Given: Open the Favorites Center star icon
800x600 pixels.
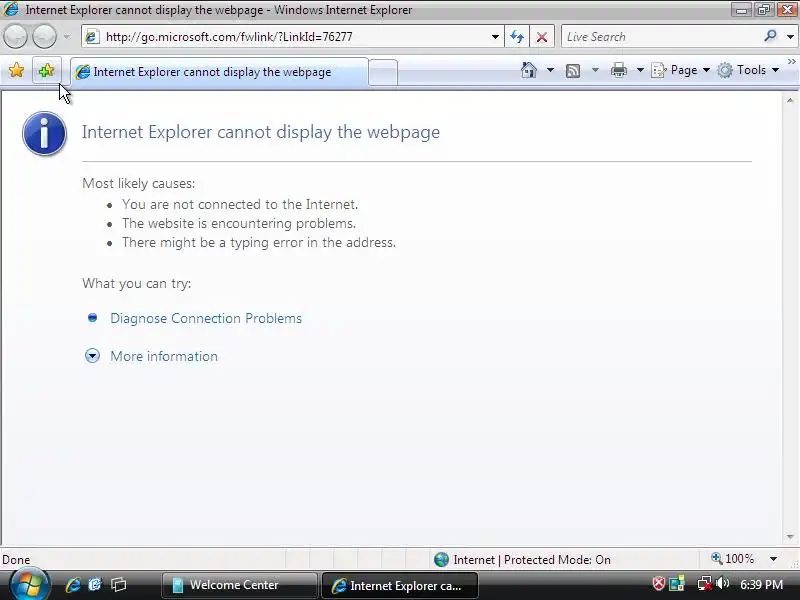Looking at the screenshot, I should point(16,70).
